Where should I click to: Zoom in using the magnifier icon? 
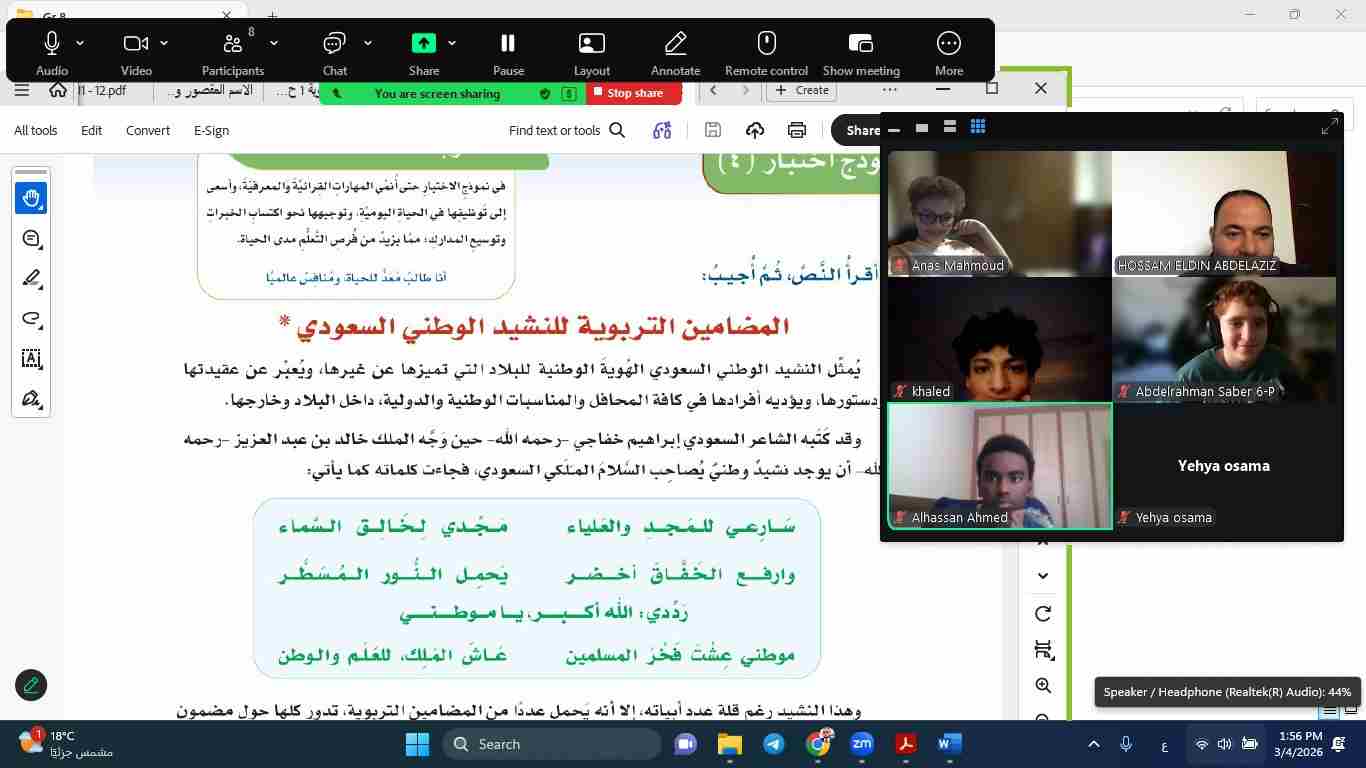(x=1043, y=685)
